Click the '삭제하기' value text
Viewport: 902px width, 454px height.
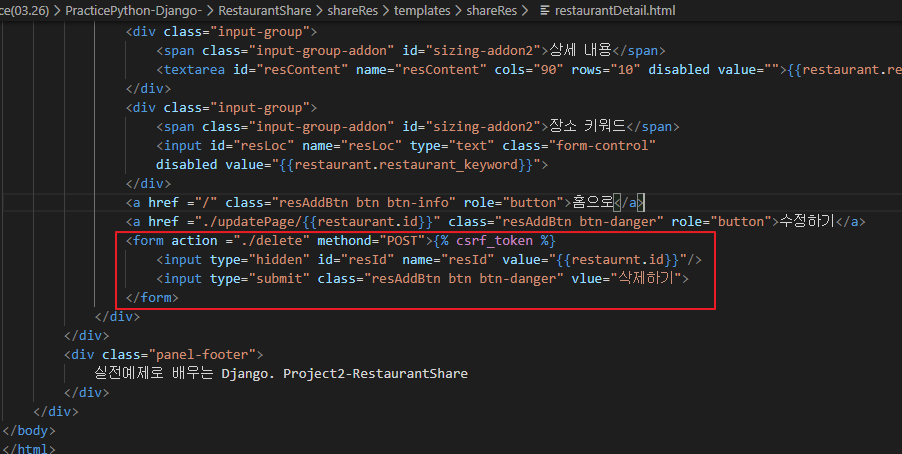click(x=645, y=278)
